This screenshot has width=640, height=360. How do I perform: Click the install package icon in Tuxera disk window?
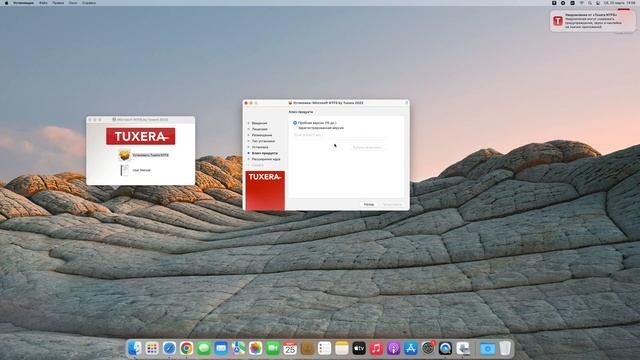(x=124, y=155)
